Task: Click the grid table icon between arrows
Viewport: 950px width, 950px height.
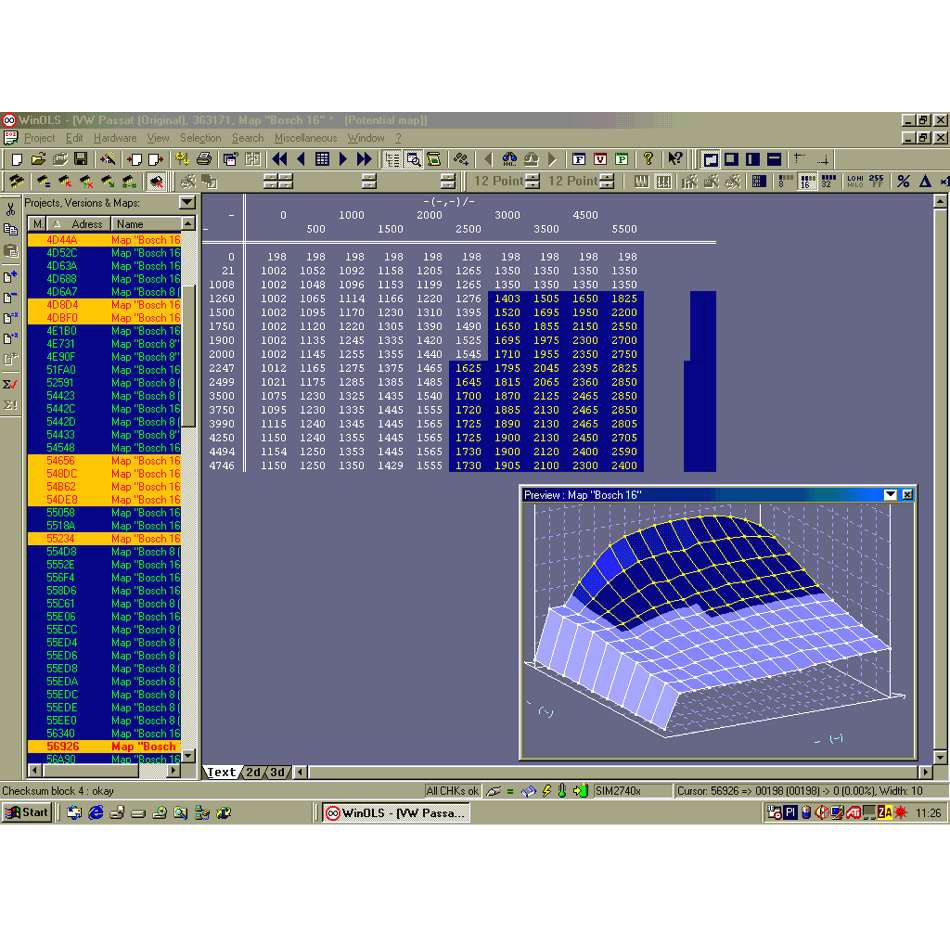Action: [x=322, y=159]
